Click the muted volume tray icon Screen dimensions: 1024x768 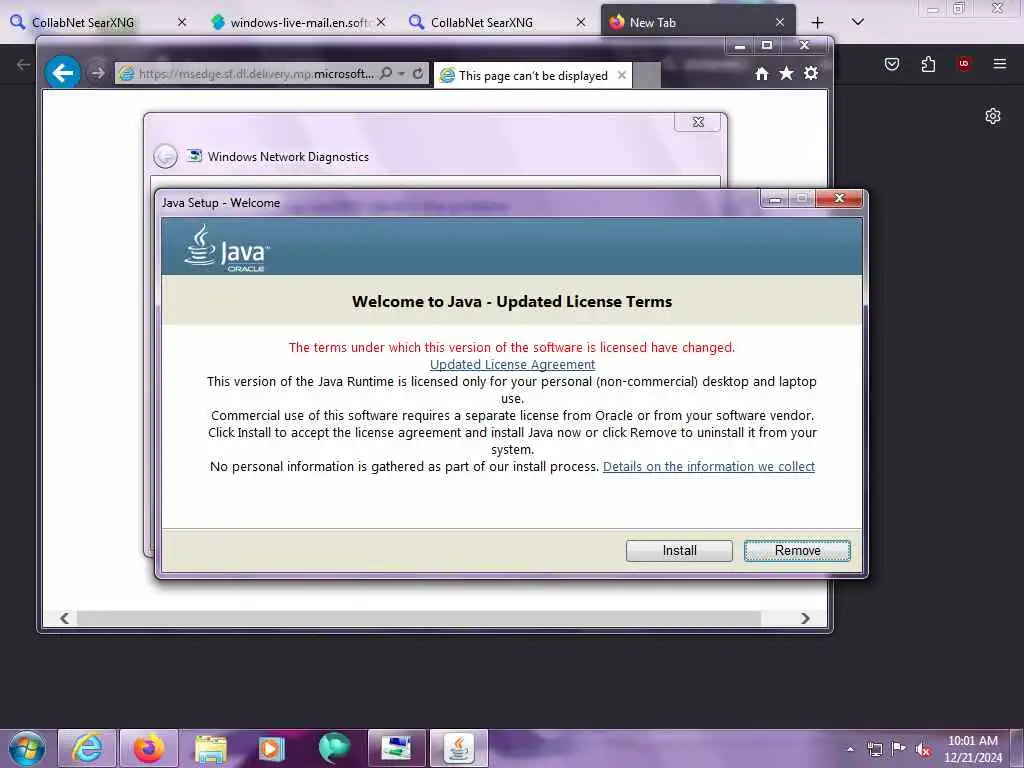[x=923, y=750]
